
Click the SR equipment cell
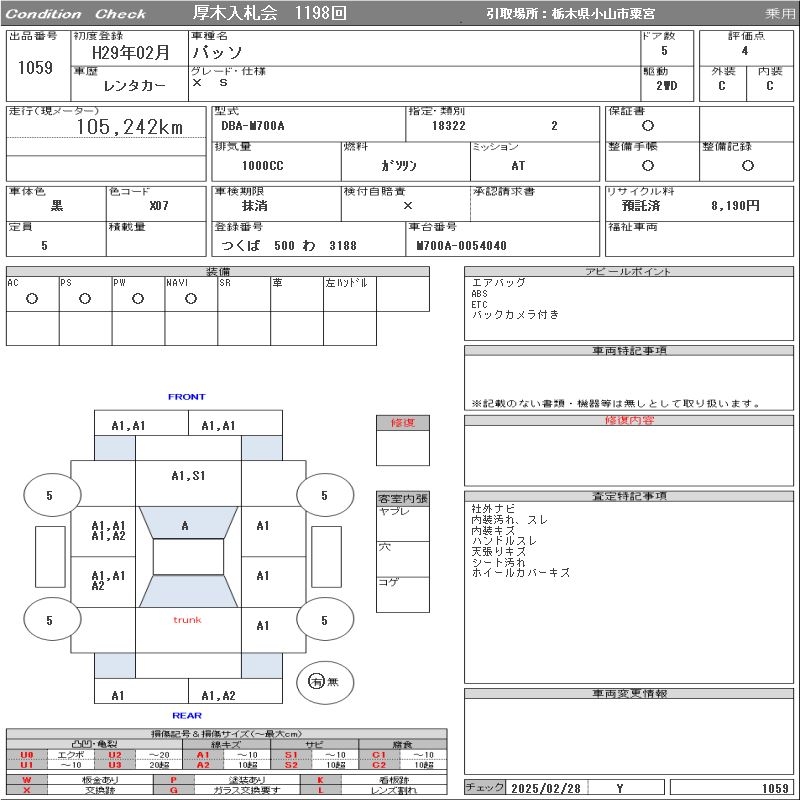pyautogui.click(x=244, y=294)
